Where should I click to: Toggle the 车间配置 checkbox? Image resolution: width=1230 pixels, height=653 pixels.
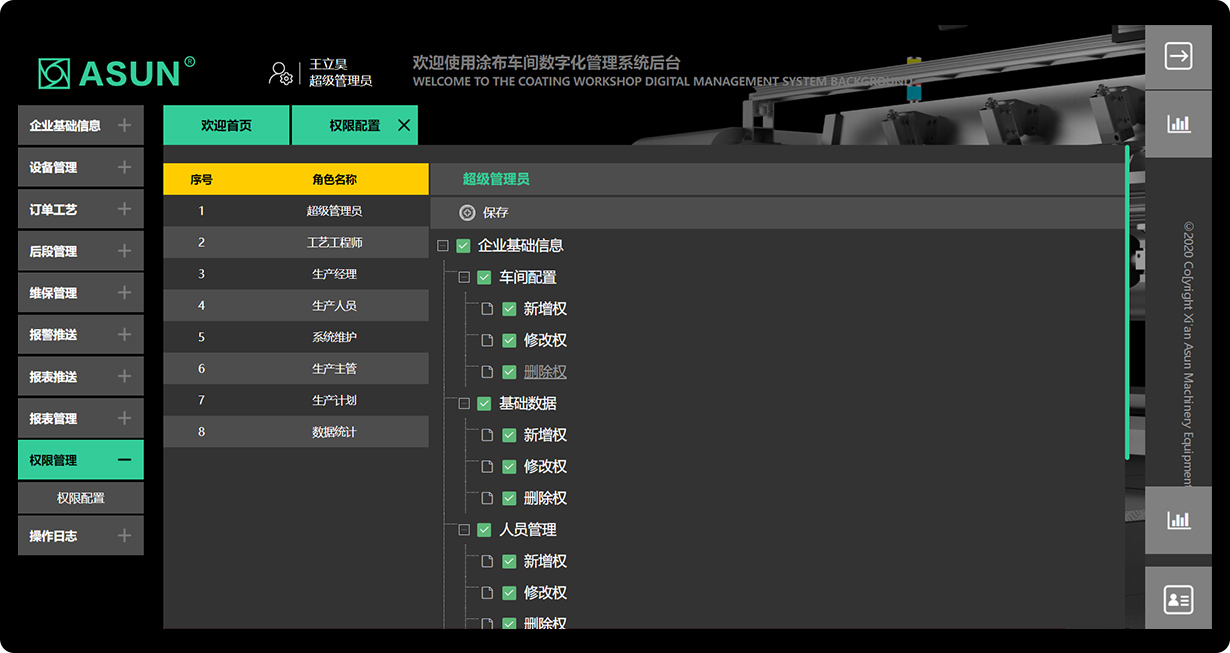click(484, 278)
